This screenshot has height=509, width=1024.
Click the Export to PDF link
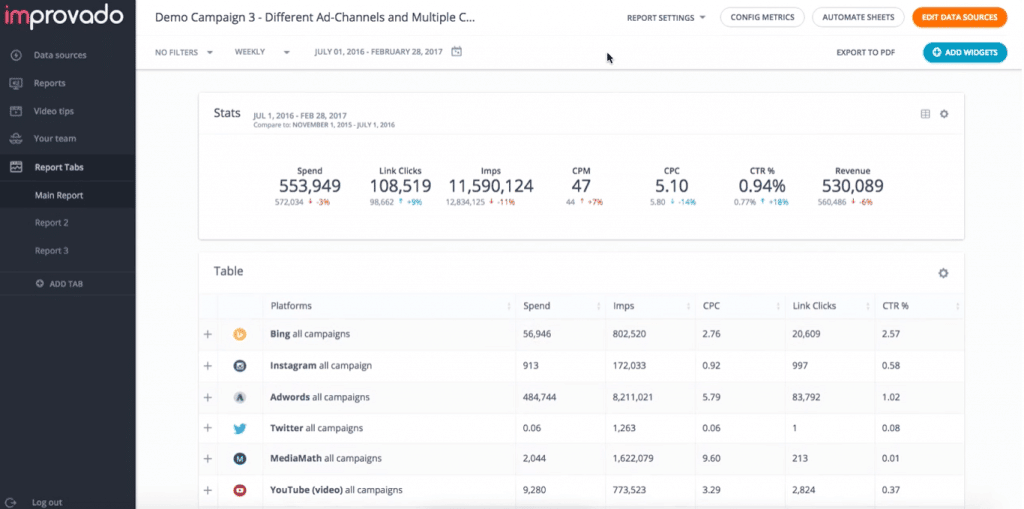(865, 52)
